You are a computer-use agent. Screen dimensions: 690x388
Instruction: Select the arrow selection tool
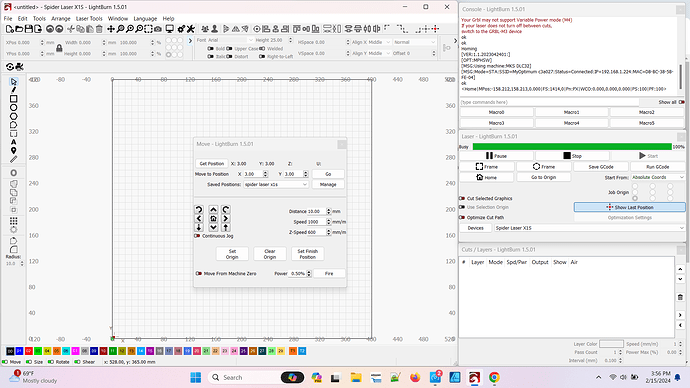pos(14,82)
